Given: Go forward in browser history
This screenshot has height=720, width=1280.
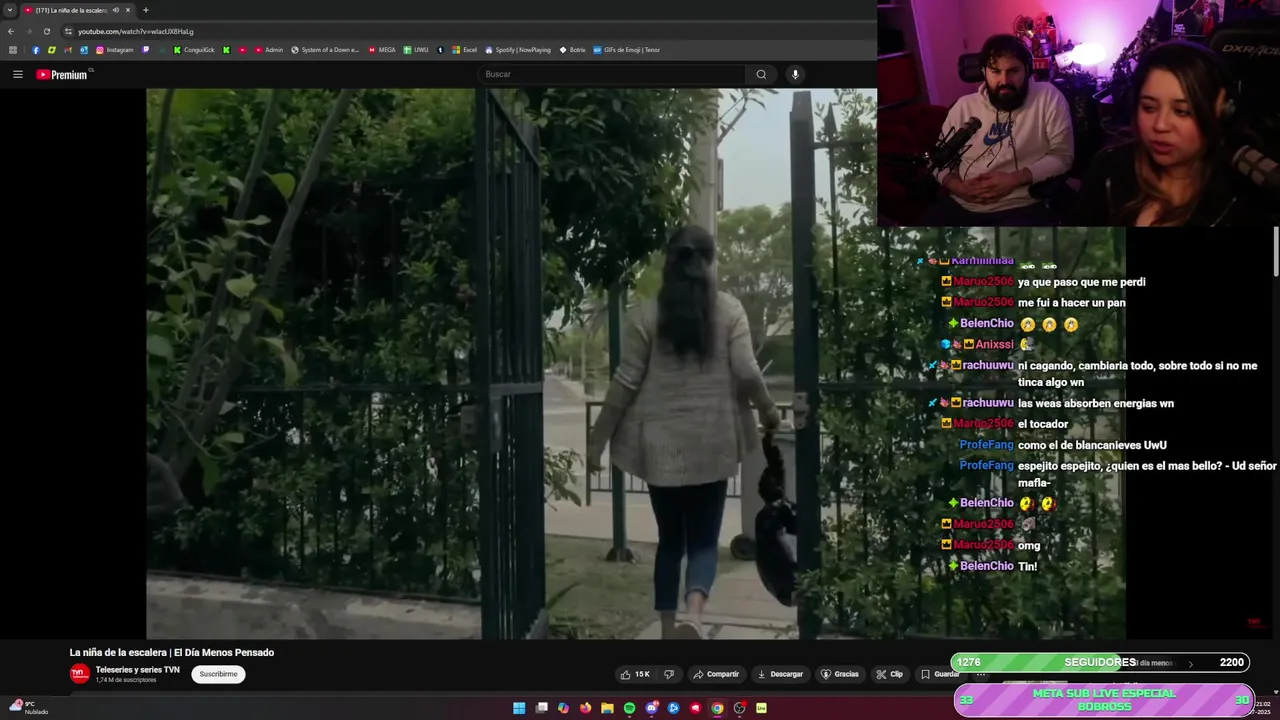Looking at the screenshot, I should (x=29, y=31).
